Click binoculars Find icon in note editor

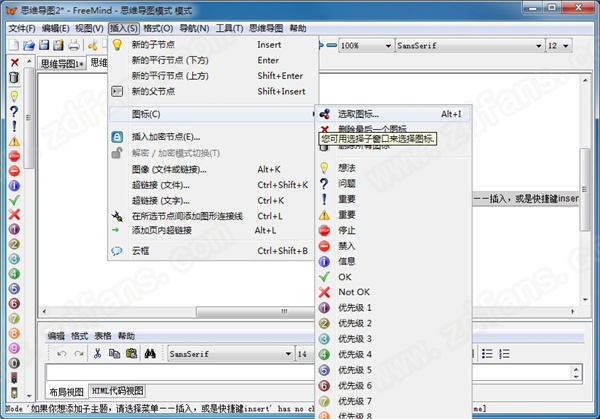(150, 354)
